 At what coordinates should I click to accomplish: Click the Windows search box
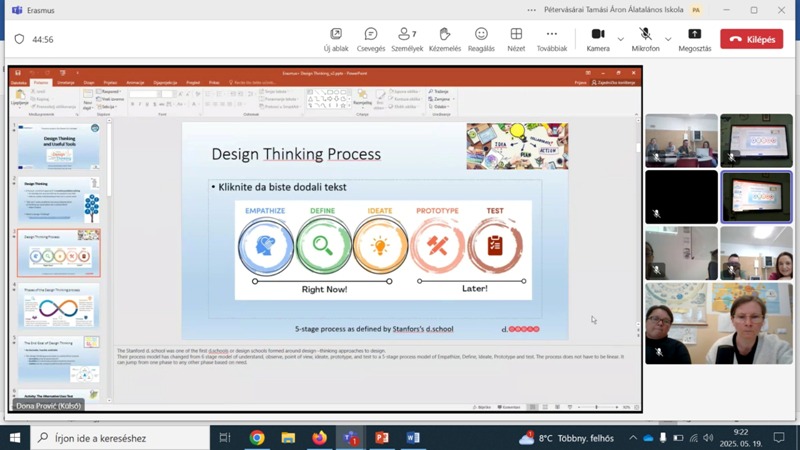coord(120,438)
